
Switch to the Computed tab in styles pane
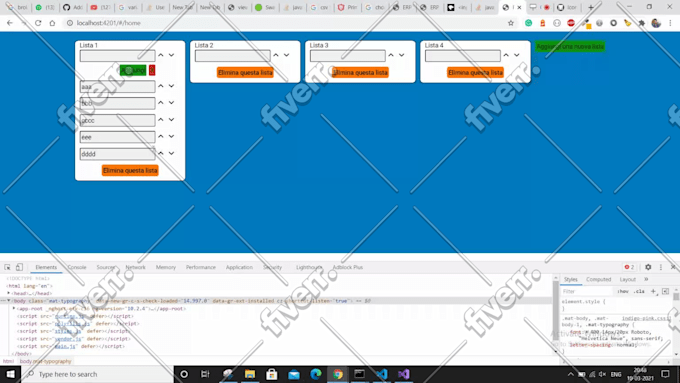pos(598,279)
